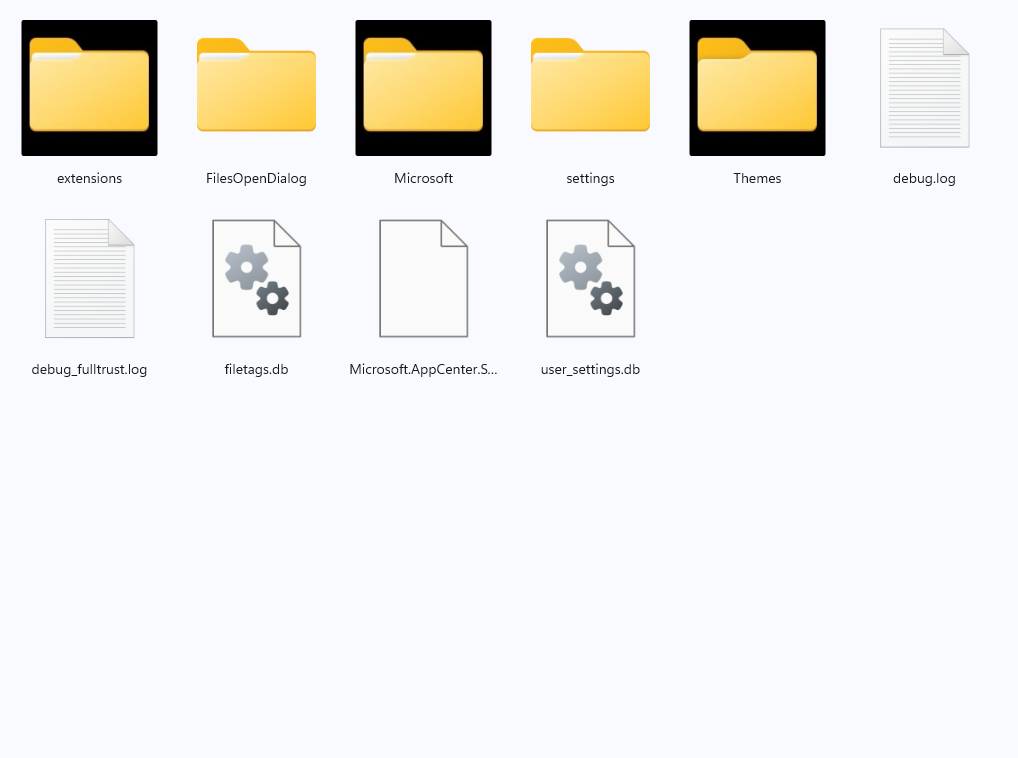Select the debug.log file icon
1018x758 pixels.
(924, 88)
